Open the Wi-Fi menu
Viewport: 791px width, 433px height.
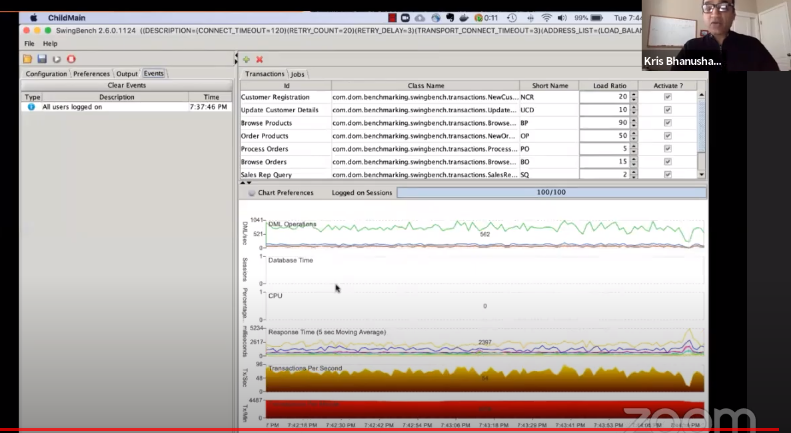click(546, 18)
